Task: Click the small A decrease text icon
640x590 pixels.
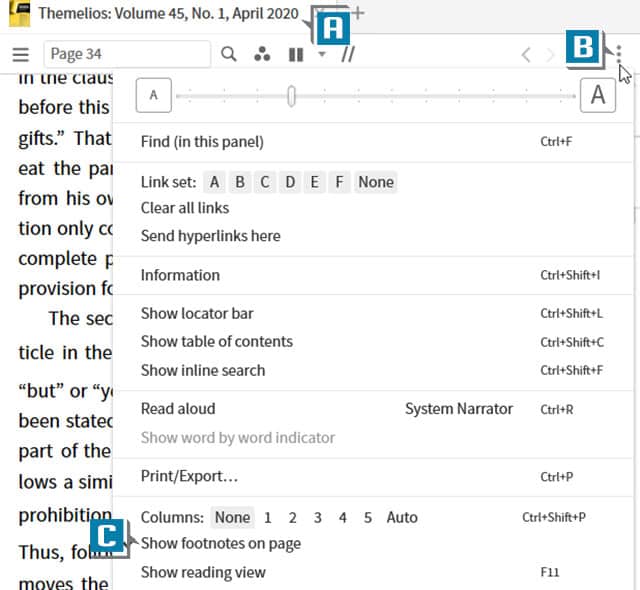Action: [x=153, y=95]
